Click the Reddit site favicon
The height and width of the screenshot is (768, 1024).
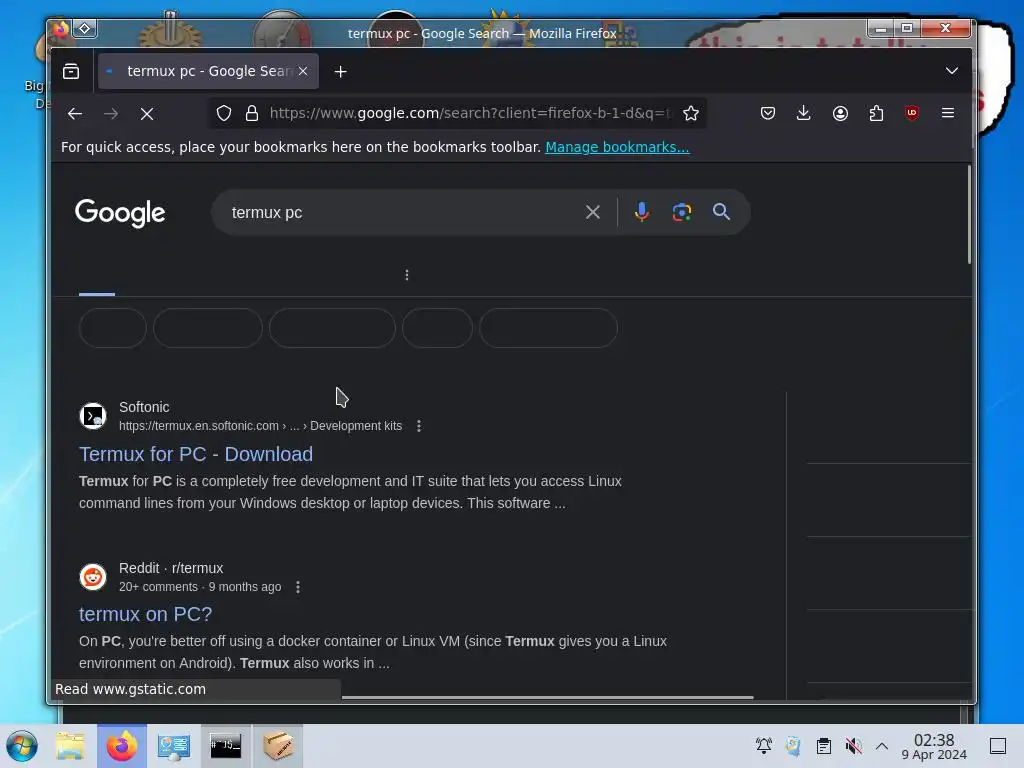click(93, 577)
